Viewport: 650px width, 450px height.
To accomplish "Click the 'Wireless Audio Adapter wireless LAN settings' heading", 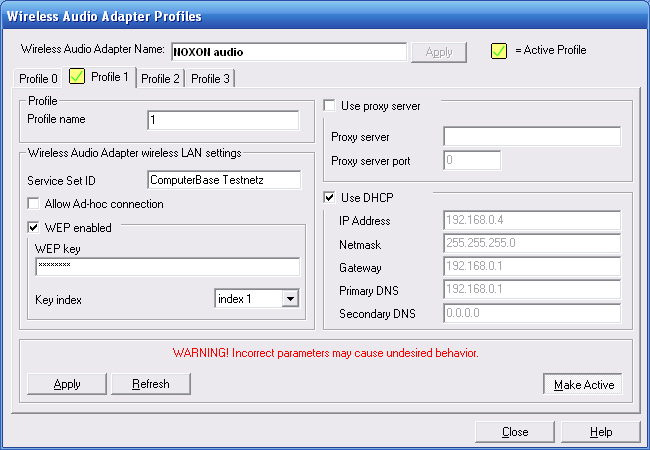I will pyautogui.click(x=135, y=153).
